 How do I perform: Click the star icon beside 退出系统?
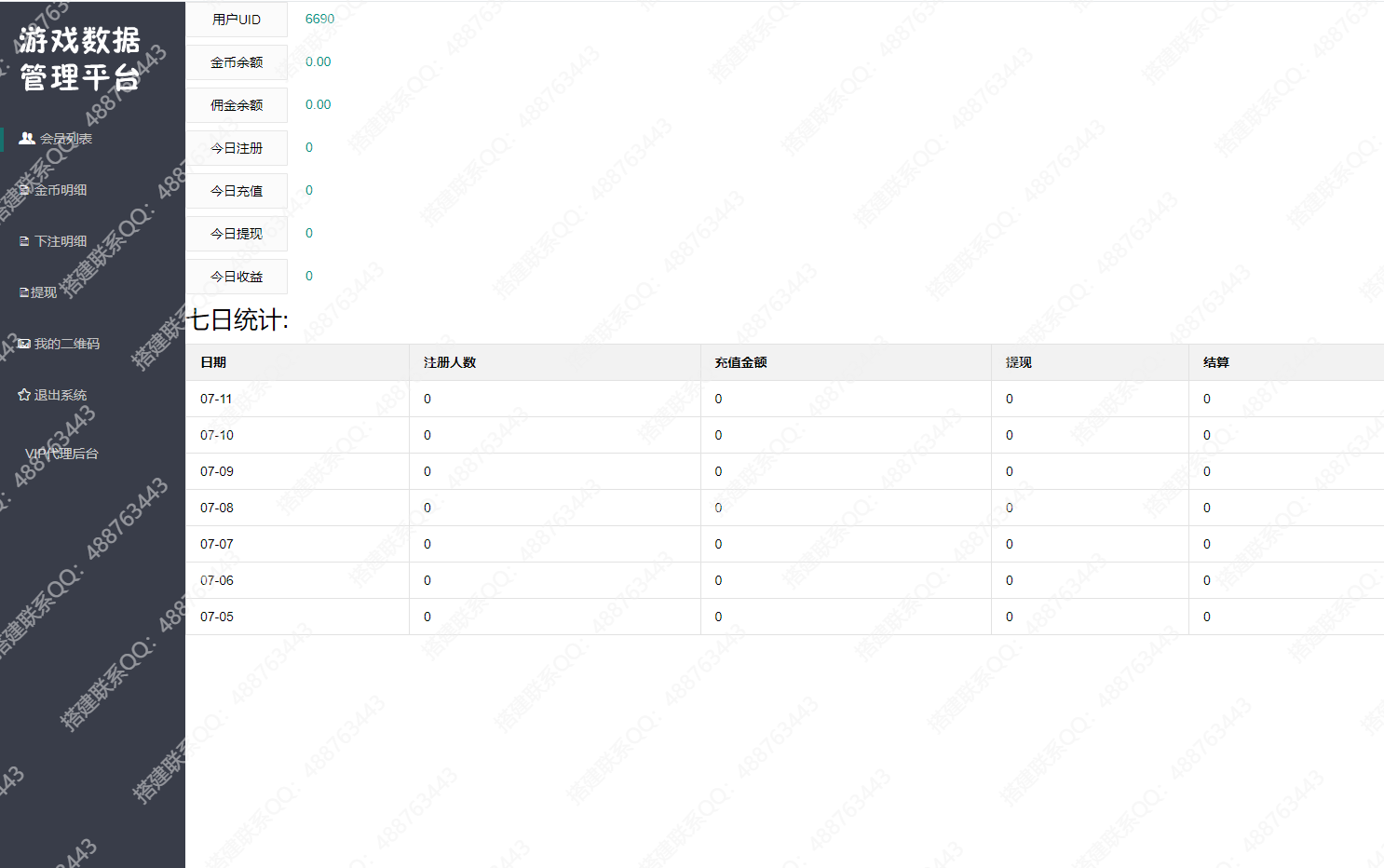24,395
